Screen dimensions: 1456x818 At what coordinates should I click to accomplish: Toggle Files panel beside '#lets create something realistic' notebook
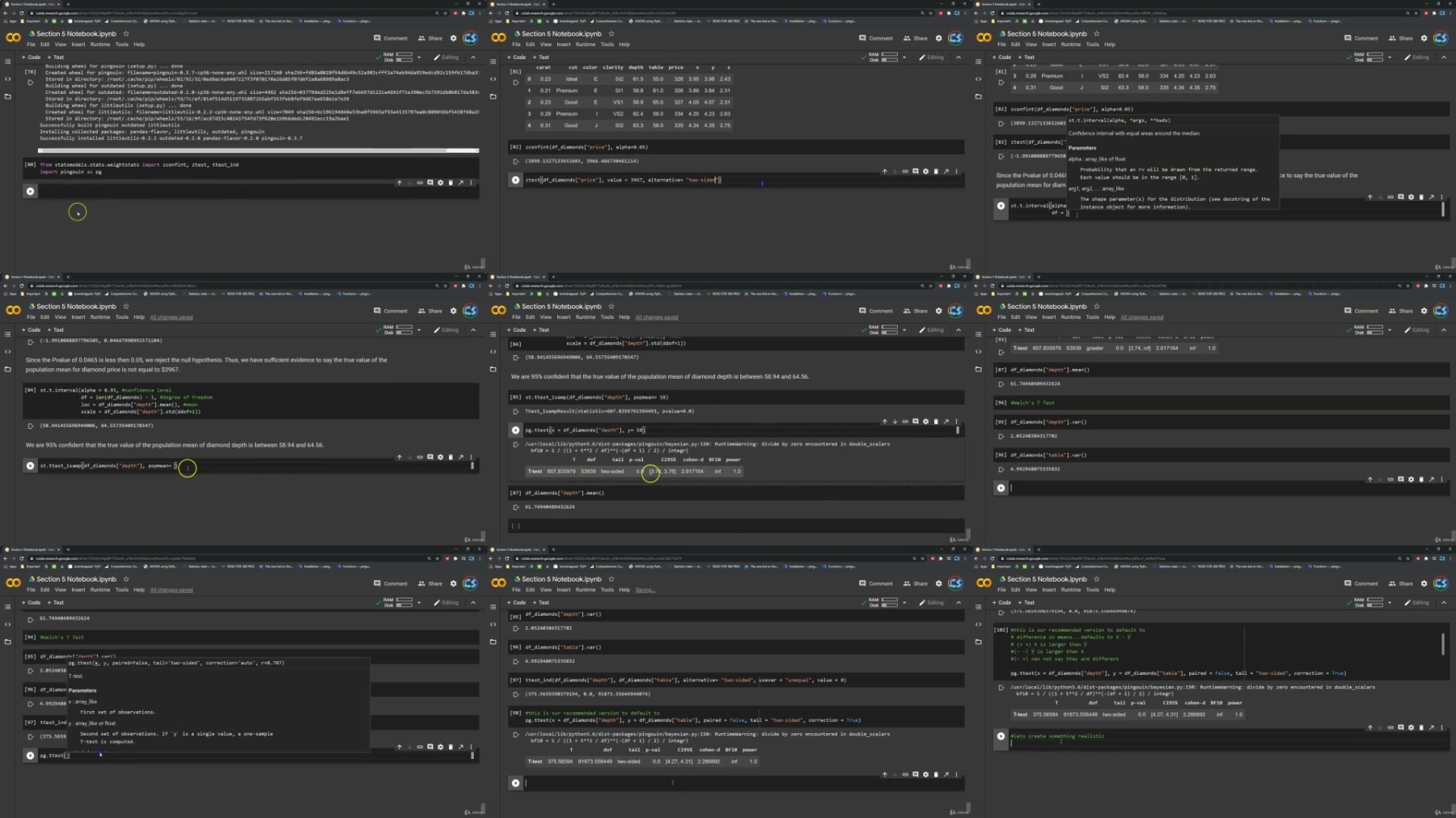pyautogui.click(x=979, y=642)
